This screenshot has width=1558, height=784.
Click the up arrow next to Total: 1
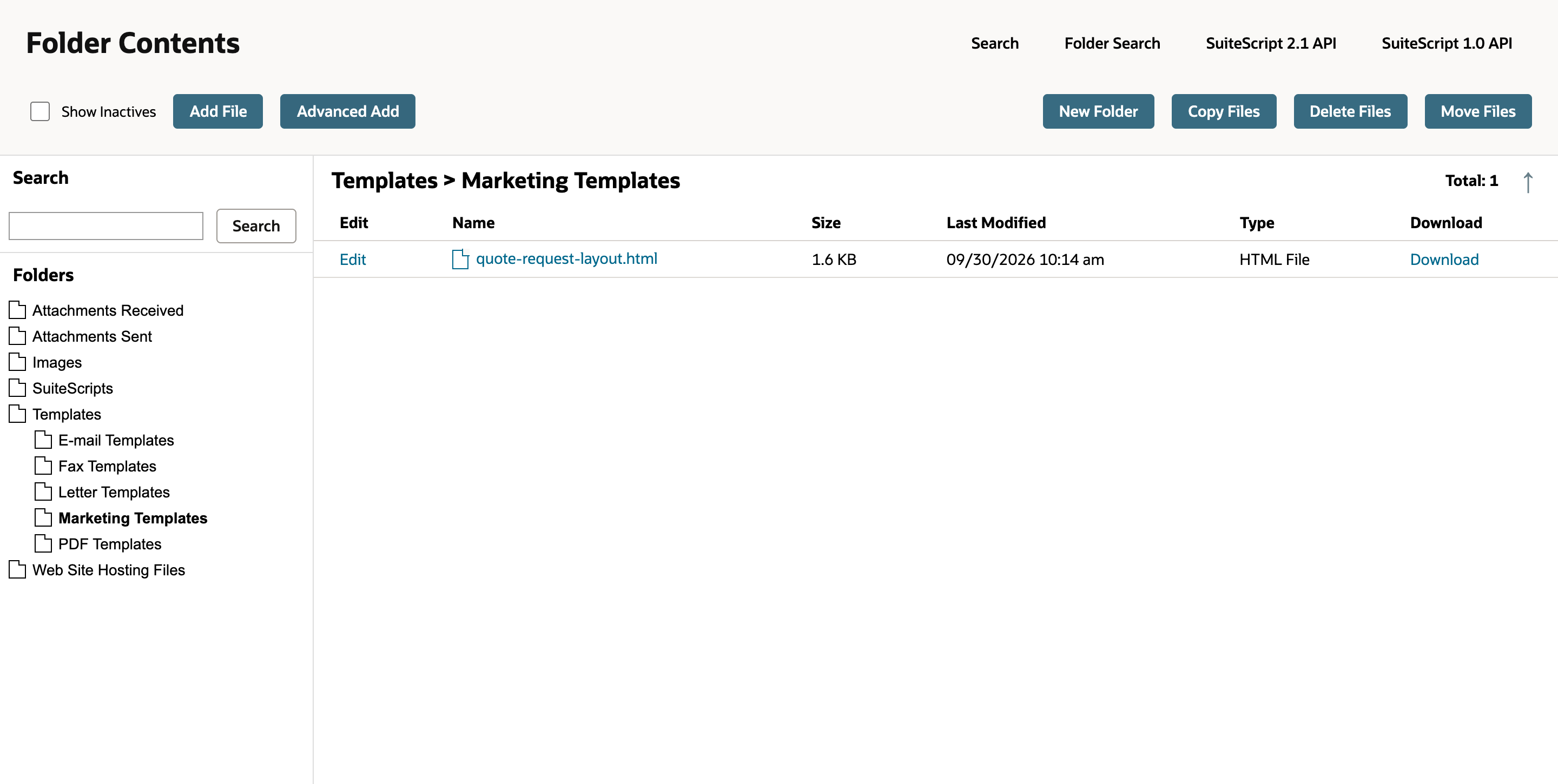(1528, 182)
